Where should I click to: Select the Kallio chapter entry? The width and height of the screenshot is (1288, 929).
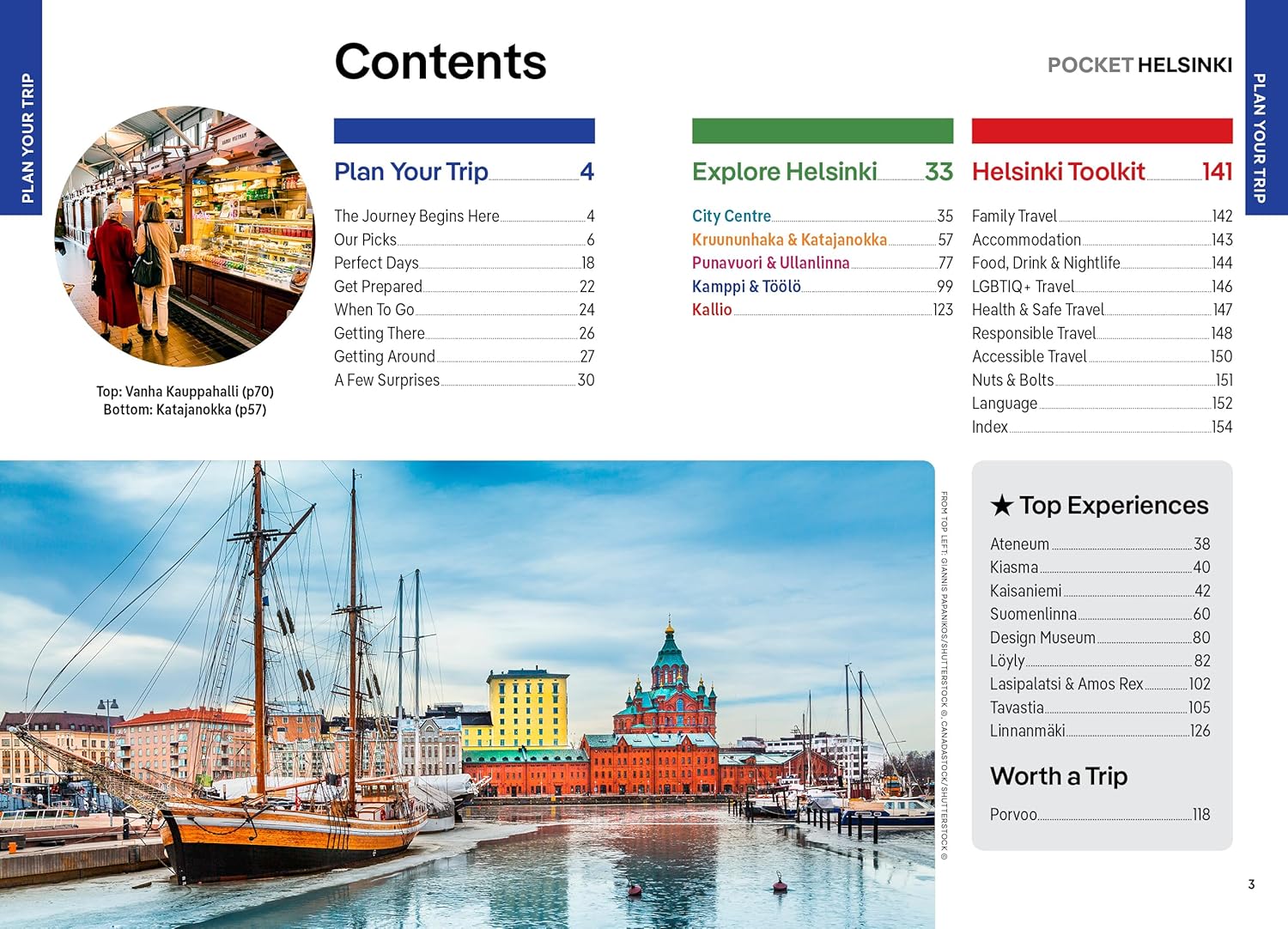pyautogui.click(x=712, y=310)
